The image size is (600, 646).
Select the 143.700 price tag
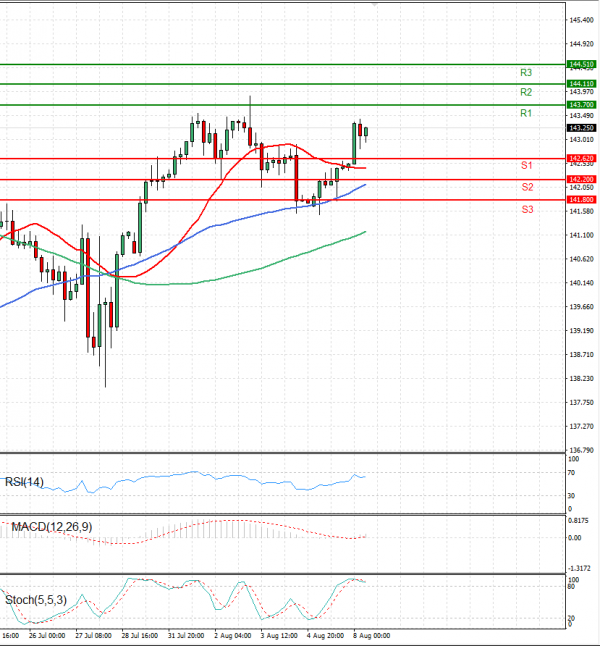click(x=581, y=105)
